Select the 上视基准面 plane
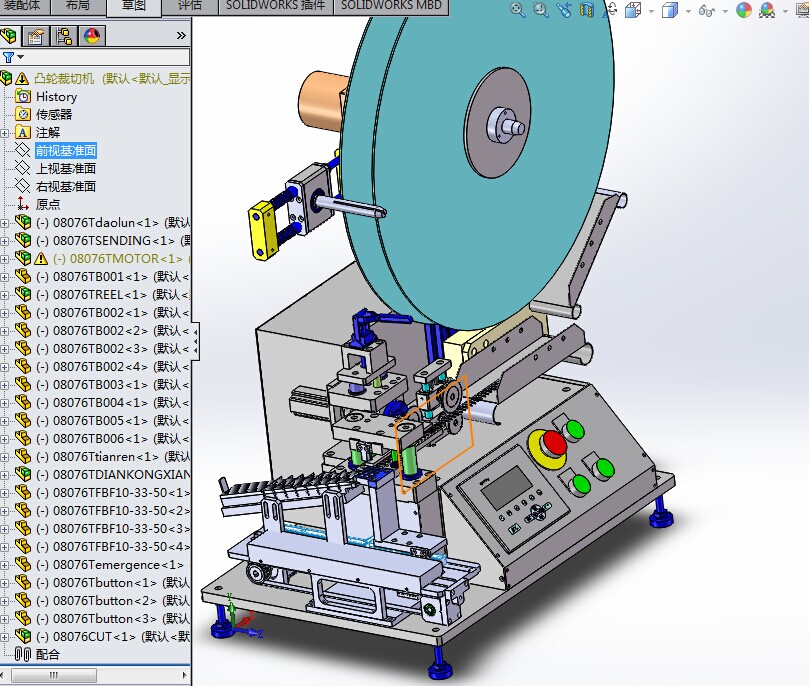The width and height of the screenshot is (809, 686). [x=66, y=169]
